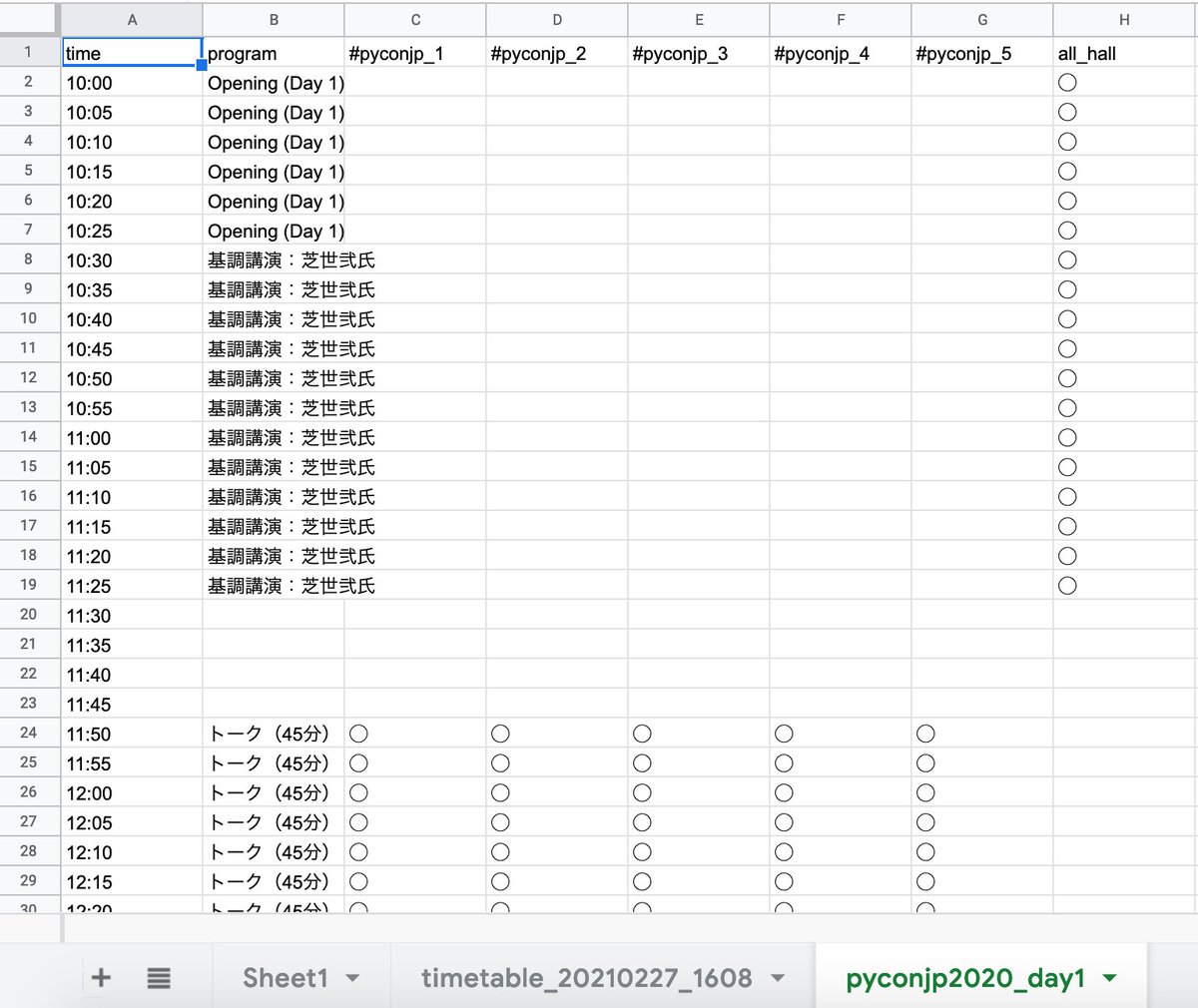Screen dimensions: 1198x1008
Task: Click the circle under #pyconjp_1 at 11:50
Action: point(358,734)
